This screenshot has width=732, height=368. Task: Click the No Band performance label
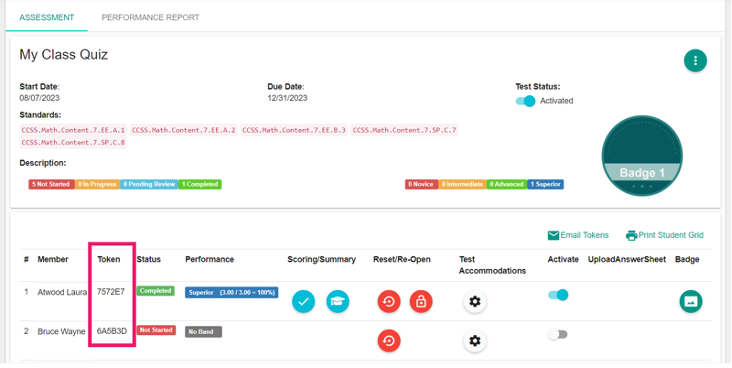pos(204,332)
